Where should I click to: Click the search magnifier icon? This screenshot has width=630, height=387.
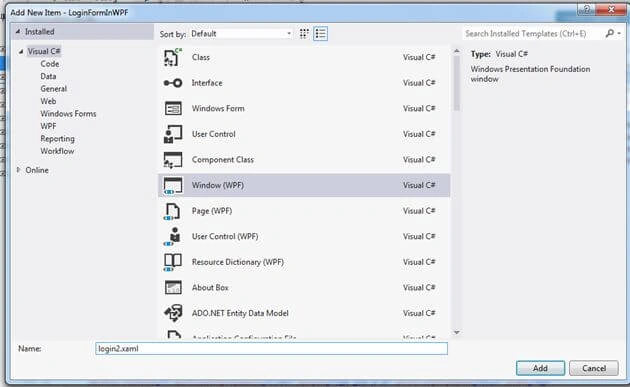[610, 33]
